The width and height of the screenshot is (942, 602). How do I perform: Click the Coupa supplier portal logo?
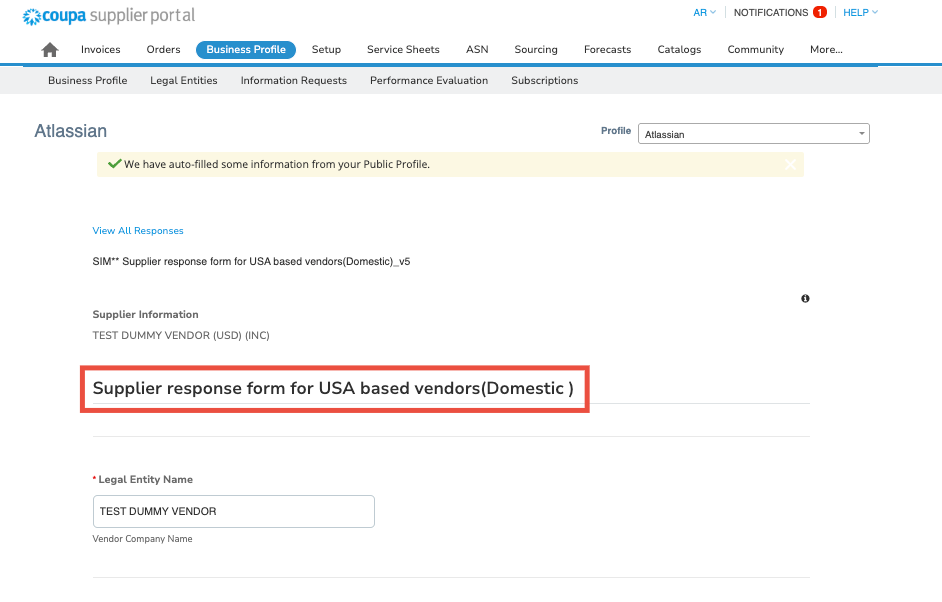coord(109,16)
